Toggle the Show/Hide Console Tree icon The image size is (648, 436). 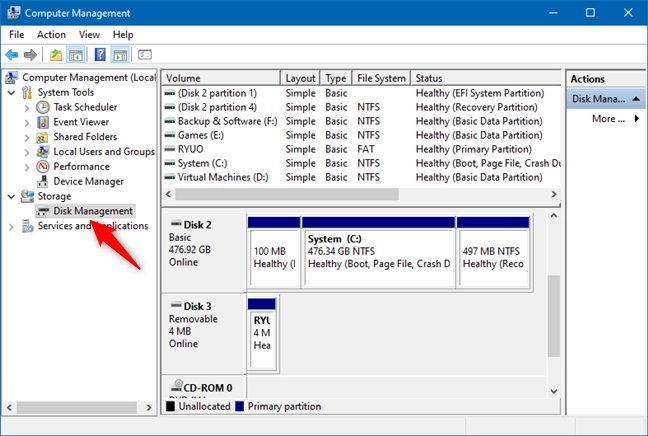pos(76,55)
